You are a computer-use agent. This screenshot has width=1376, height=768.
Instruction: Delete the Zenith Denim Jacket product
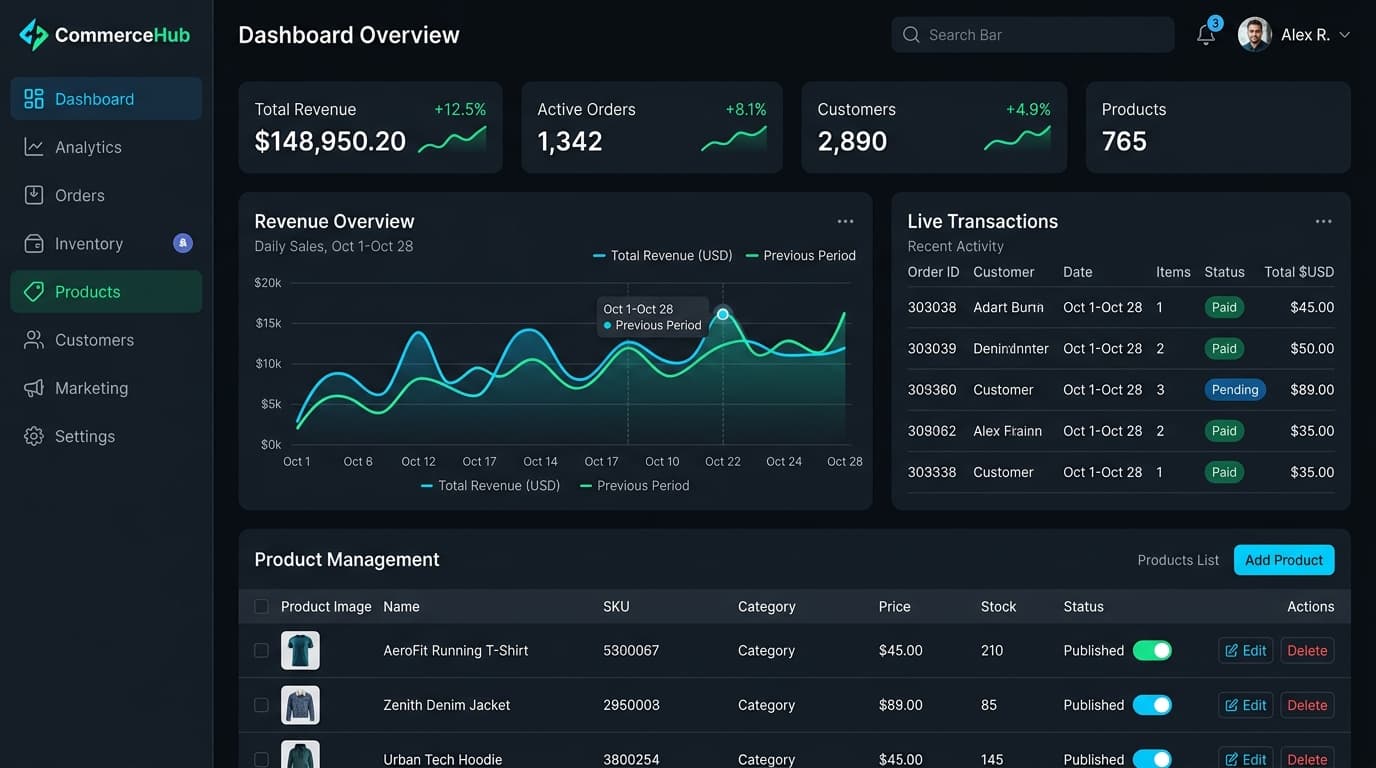click(x=1307, y=705)
